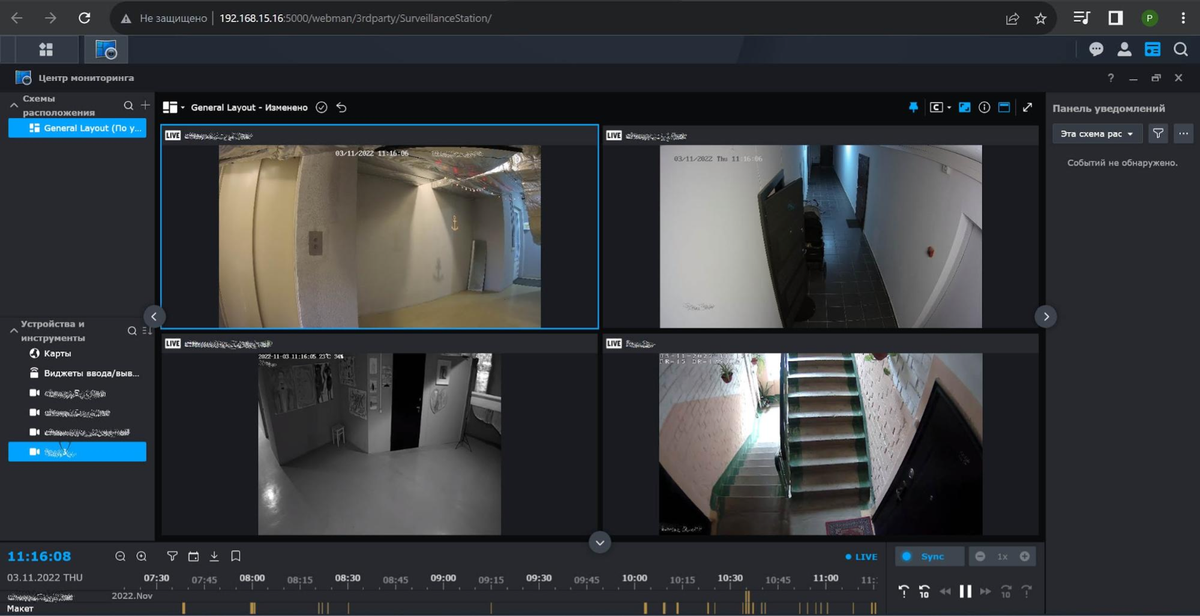
Task: Open the timeline calendar date picker
Action: point(193,556)
